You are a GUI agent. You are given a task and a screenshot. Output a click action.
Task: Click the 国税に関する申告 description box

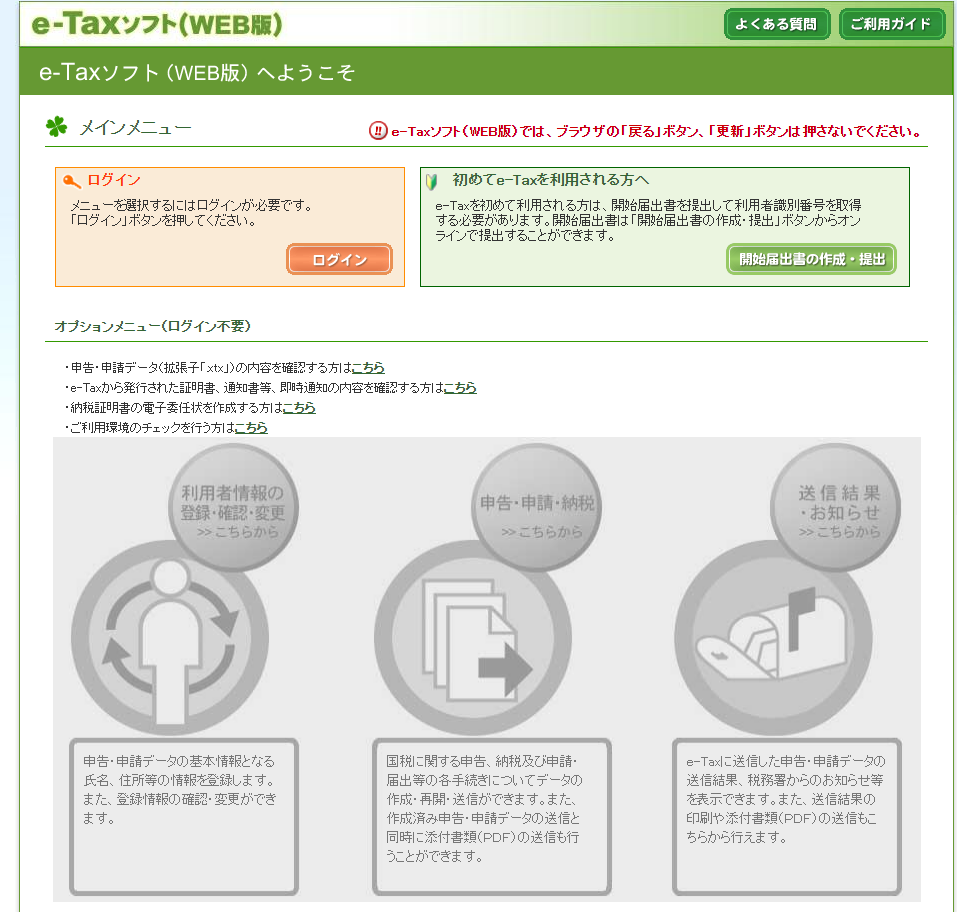point(490,815)
